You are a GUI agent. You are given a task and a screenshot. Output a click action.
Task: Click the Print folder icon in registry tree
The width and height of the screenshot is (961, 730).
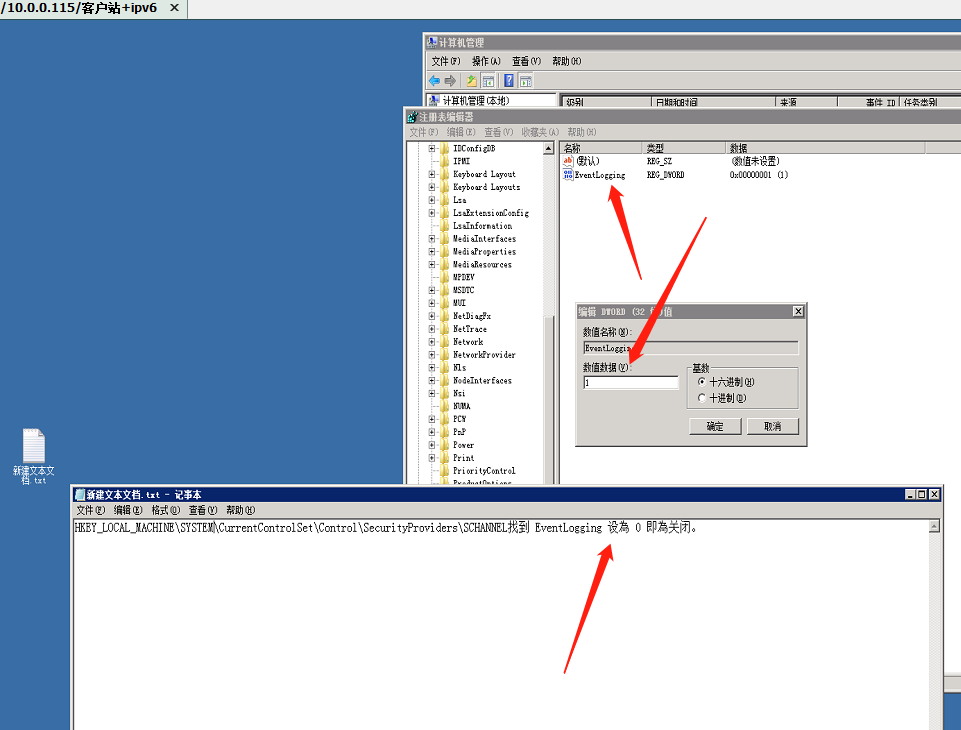(x=444, y=458)
